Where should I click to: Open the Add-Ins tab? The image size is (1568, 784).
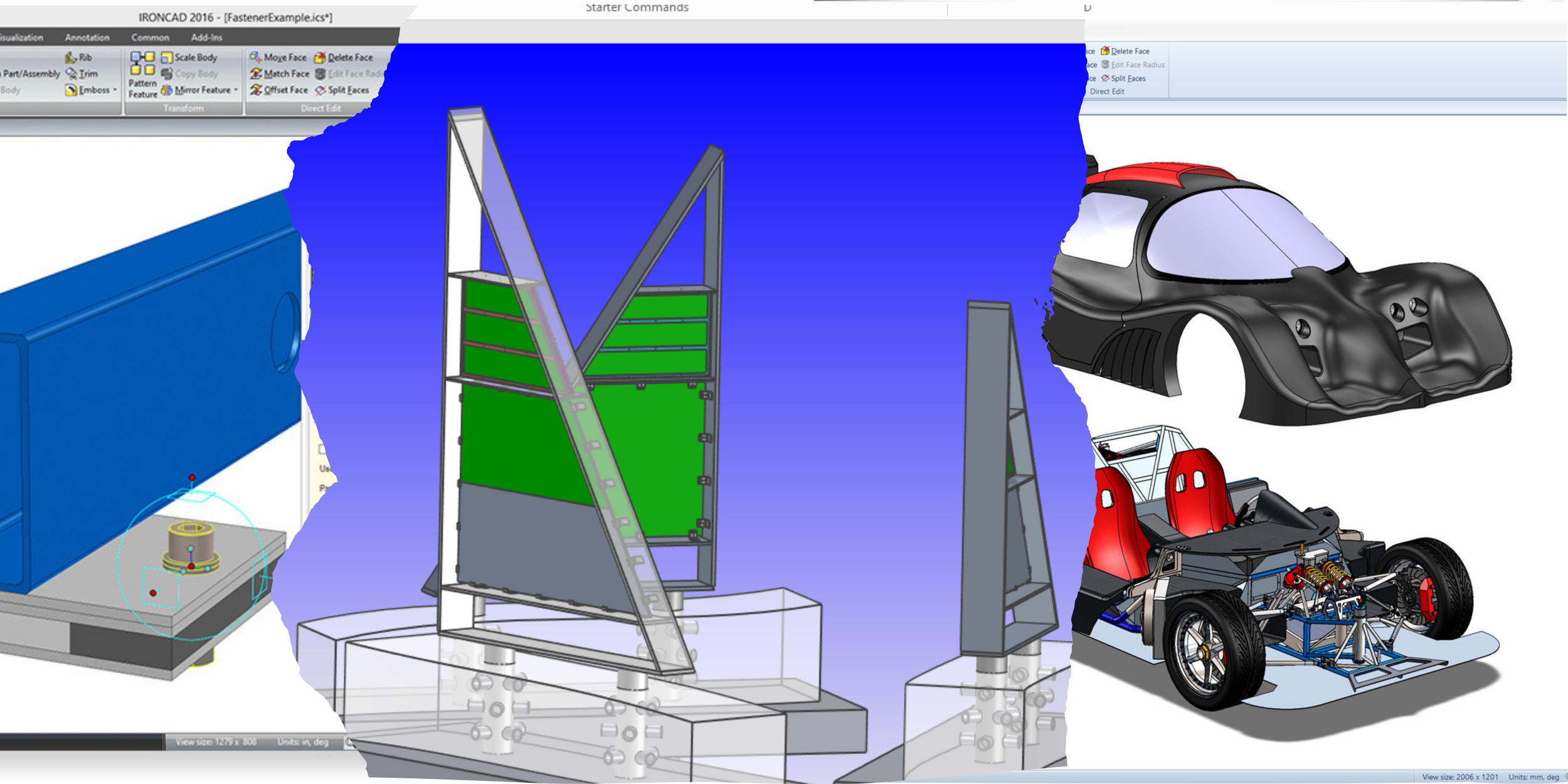pos(206,38)
